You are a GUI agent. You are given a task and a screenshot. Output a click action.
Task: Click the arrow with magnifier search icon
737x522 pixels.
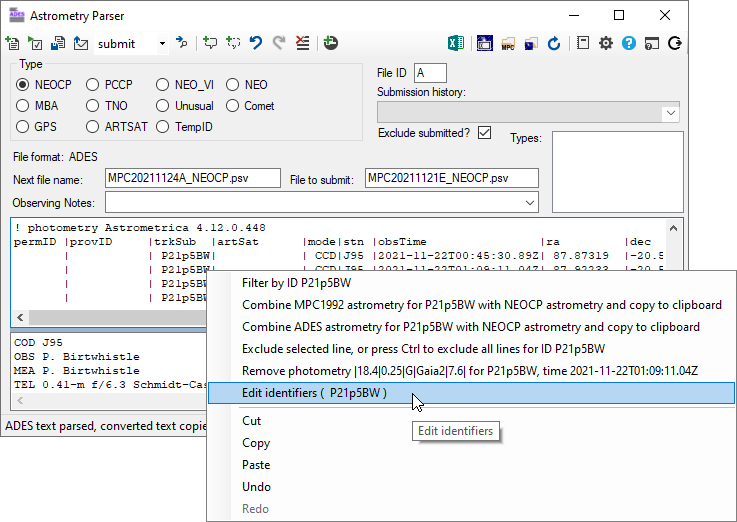tap(181, 43)
